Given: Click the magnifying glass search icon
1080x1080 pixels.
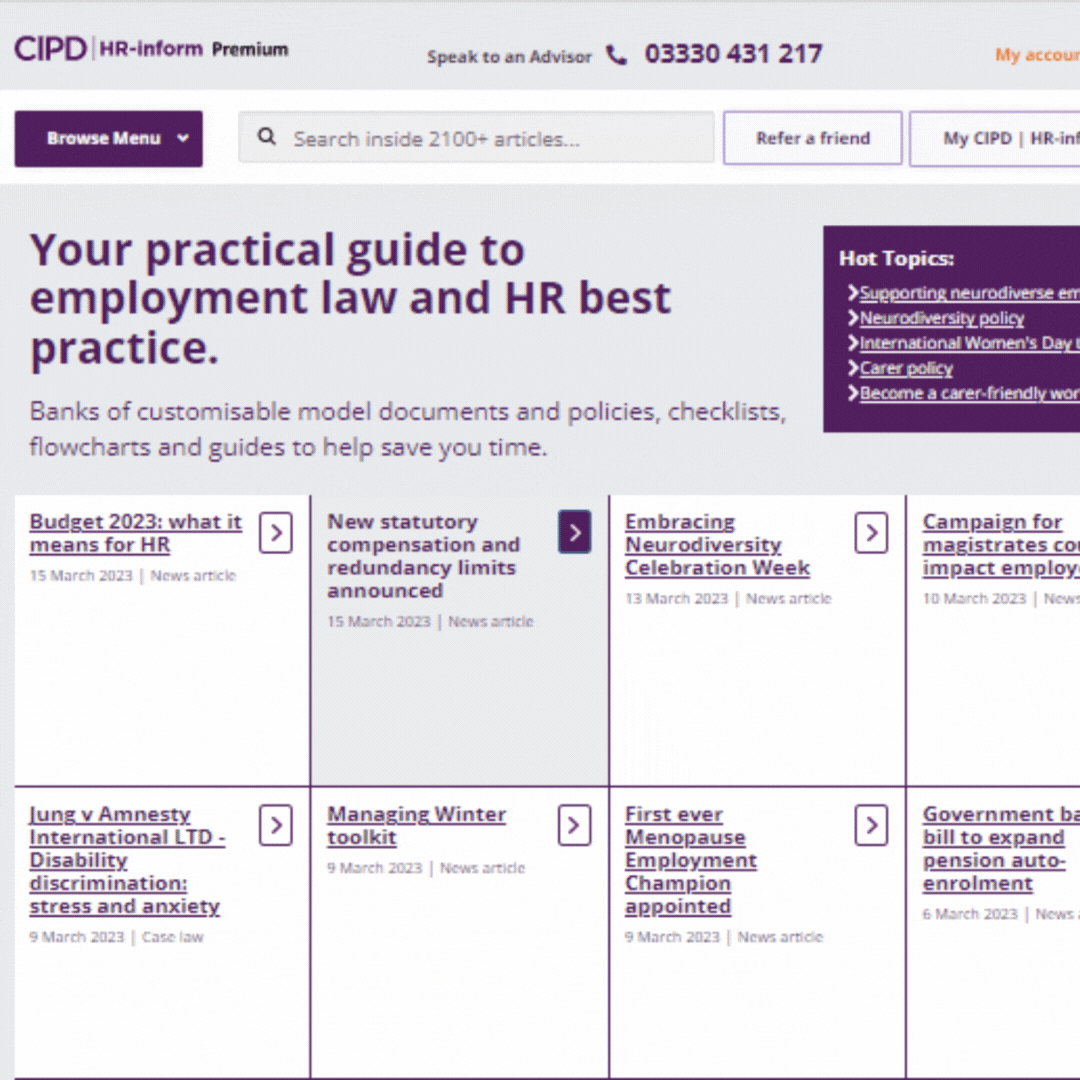Looking at the screenshot, I should (x=267, y=137).
